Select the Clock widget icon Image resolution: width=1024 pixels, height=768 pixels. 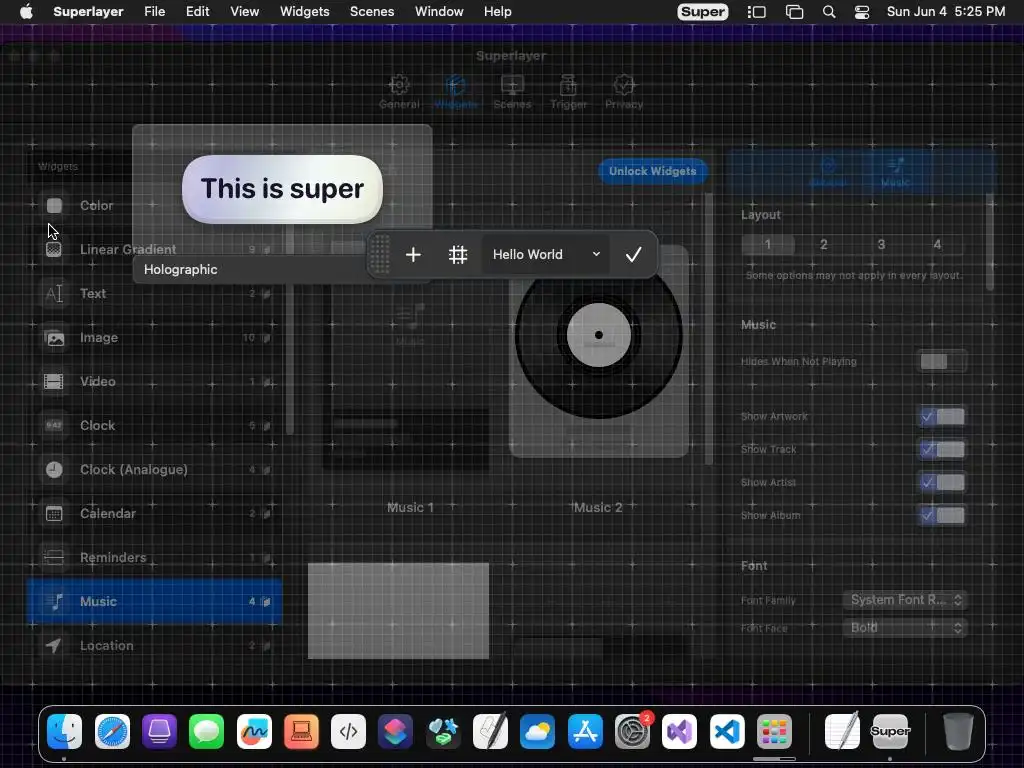click(54, 426)
